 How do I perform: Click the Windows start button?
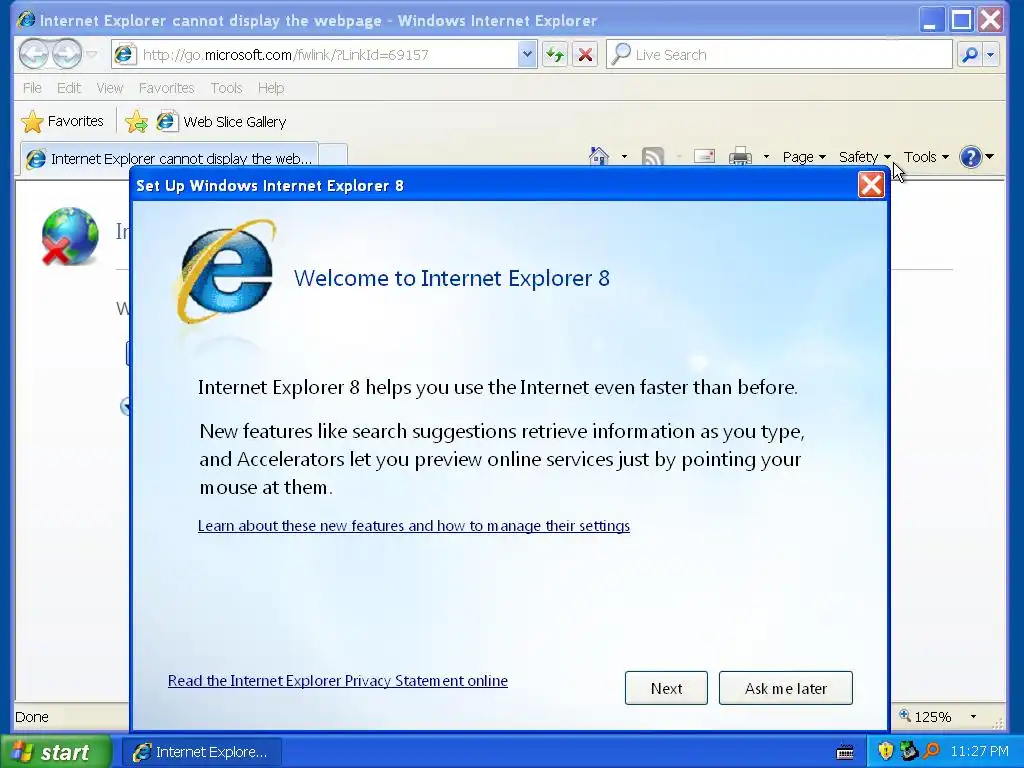pyautogui.click(x=55, y=752)
